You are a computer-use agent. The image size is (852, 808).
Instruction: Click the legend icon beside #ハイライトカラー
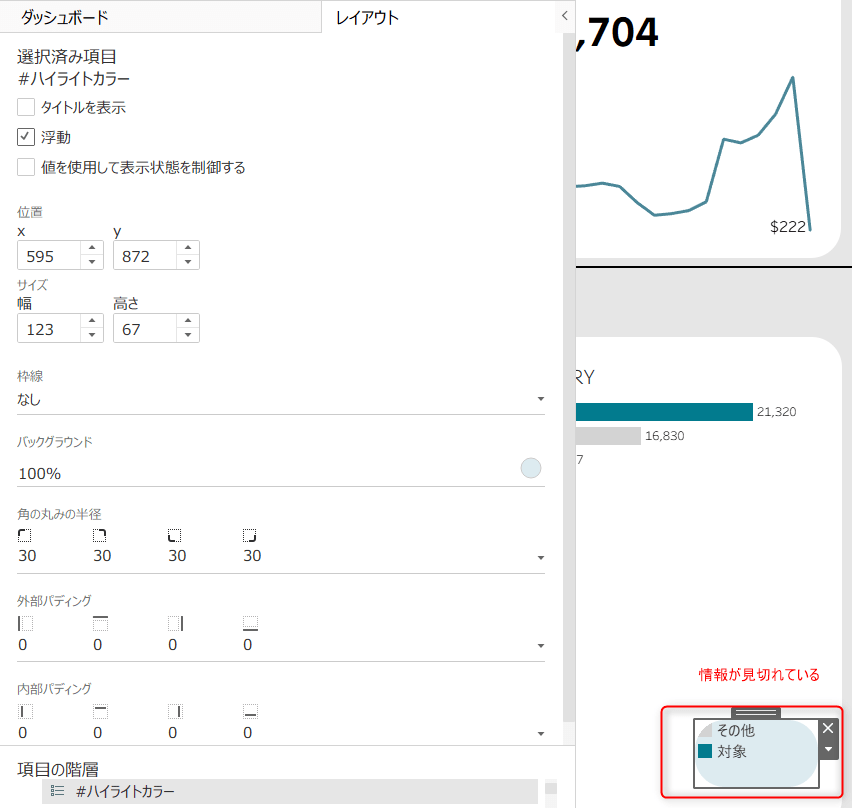[57, 791]
